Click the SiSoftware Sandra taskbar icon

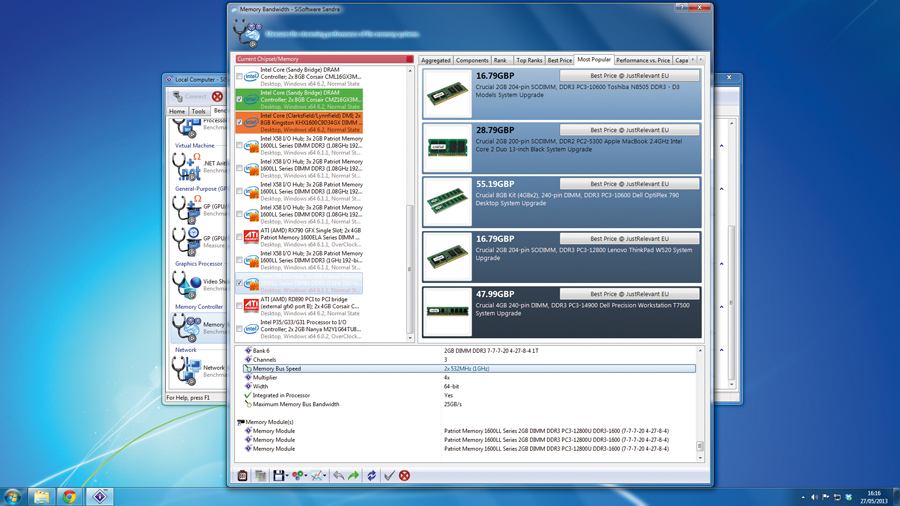point(99,496)
